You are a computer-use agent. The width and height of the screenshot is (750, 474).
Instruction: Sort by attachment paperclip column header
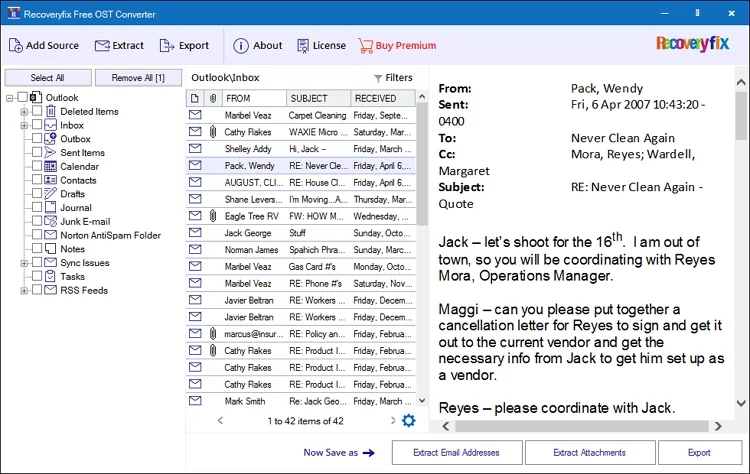pos(212,99)
